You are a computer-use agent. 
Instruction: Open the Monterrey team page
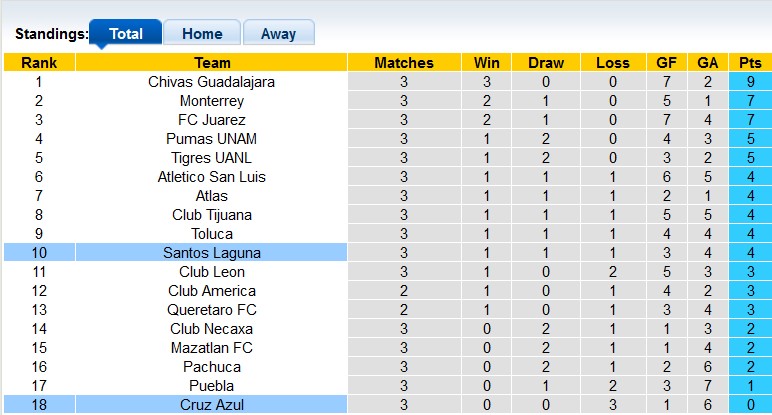coord(212,101)
